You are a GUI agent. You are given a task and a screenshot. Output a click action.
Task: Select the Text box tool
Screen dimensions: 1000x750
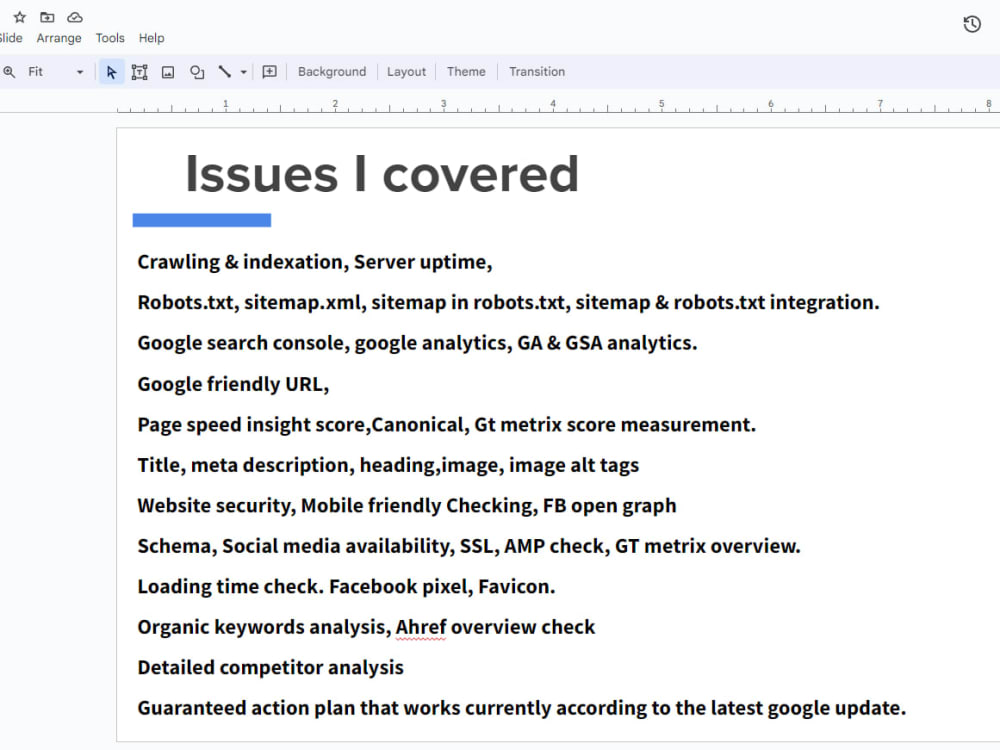coord(140,72)
